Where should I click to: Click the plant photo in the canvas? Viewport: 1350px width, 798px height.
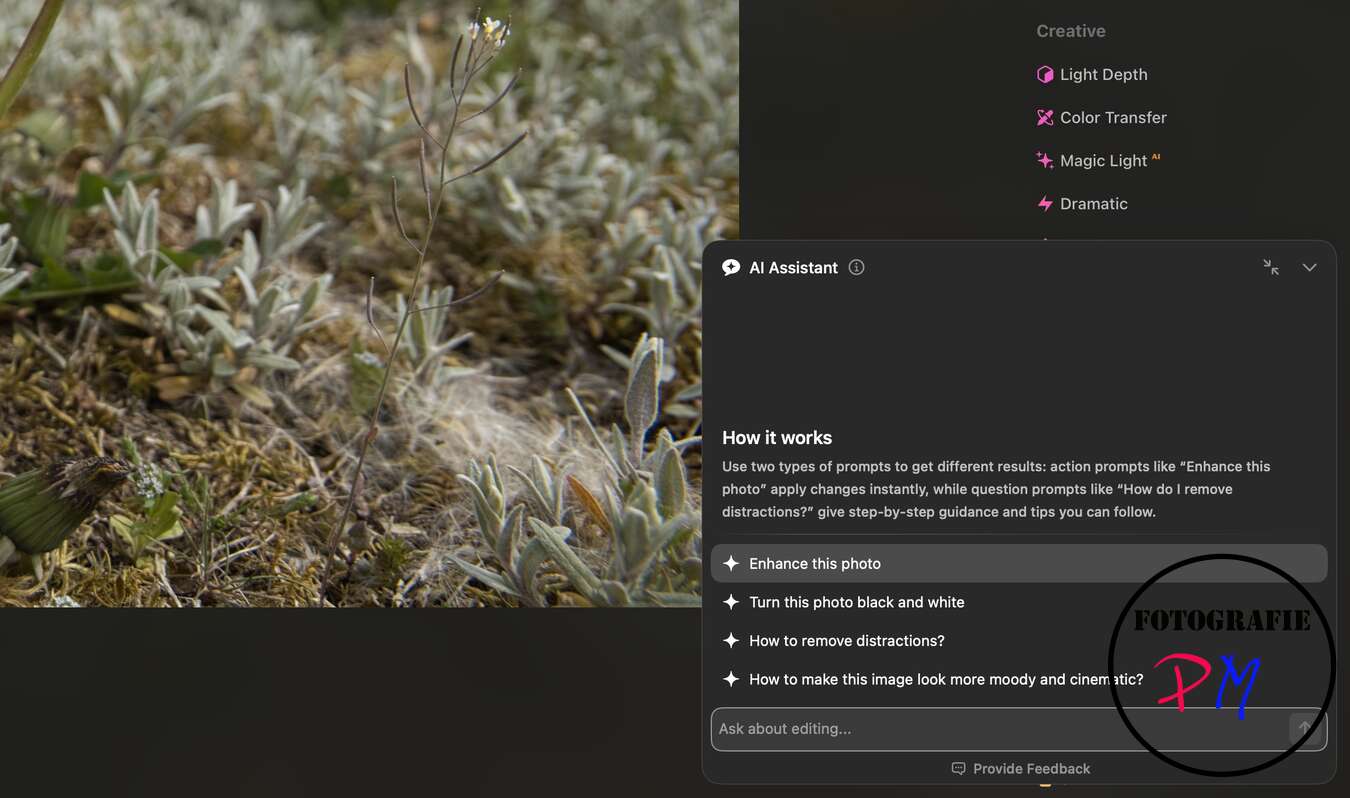point(370,300)
